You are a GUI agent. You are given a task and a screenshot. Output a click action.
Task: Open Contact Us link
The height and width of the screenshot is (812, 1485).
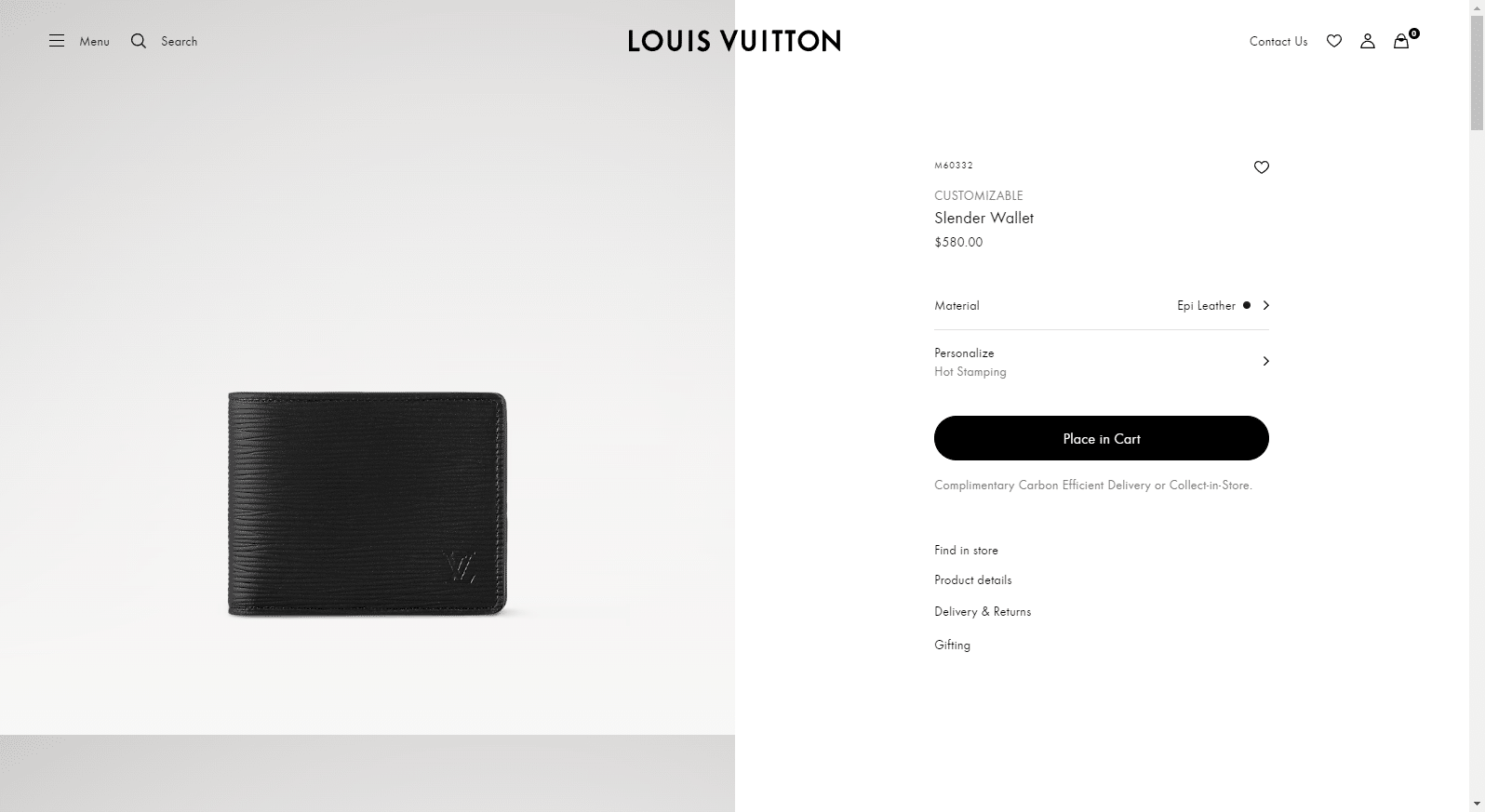coord(1278,41)
